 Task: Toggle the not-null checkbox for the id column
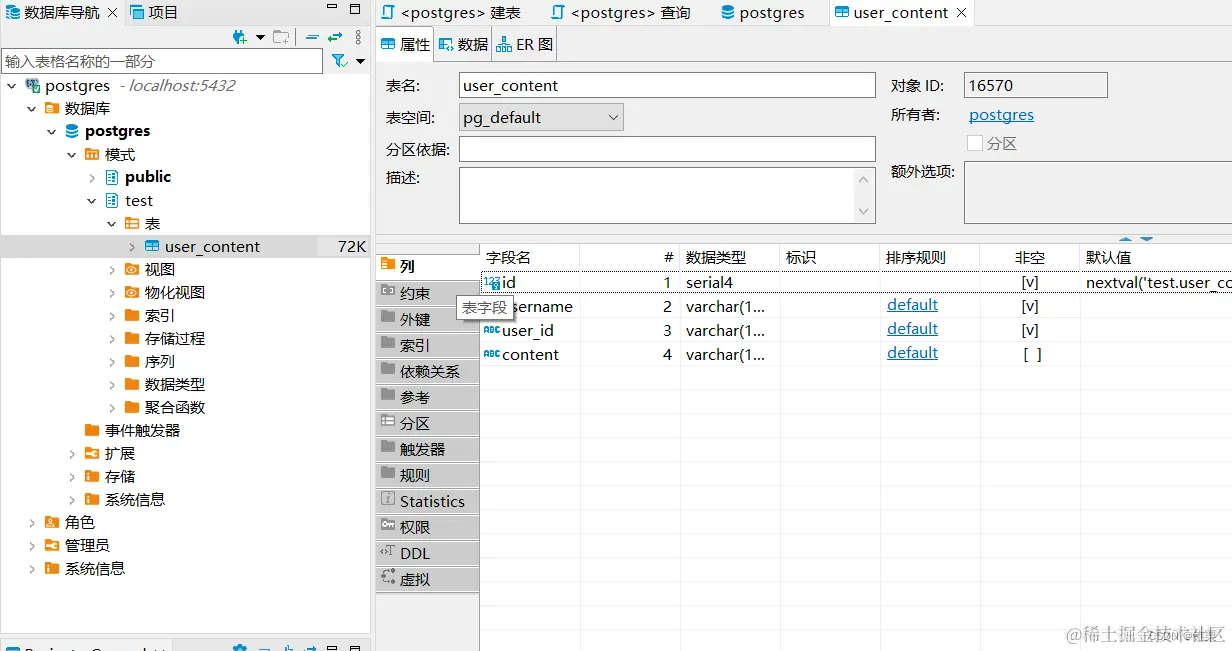[x=1030, y=283]
